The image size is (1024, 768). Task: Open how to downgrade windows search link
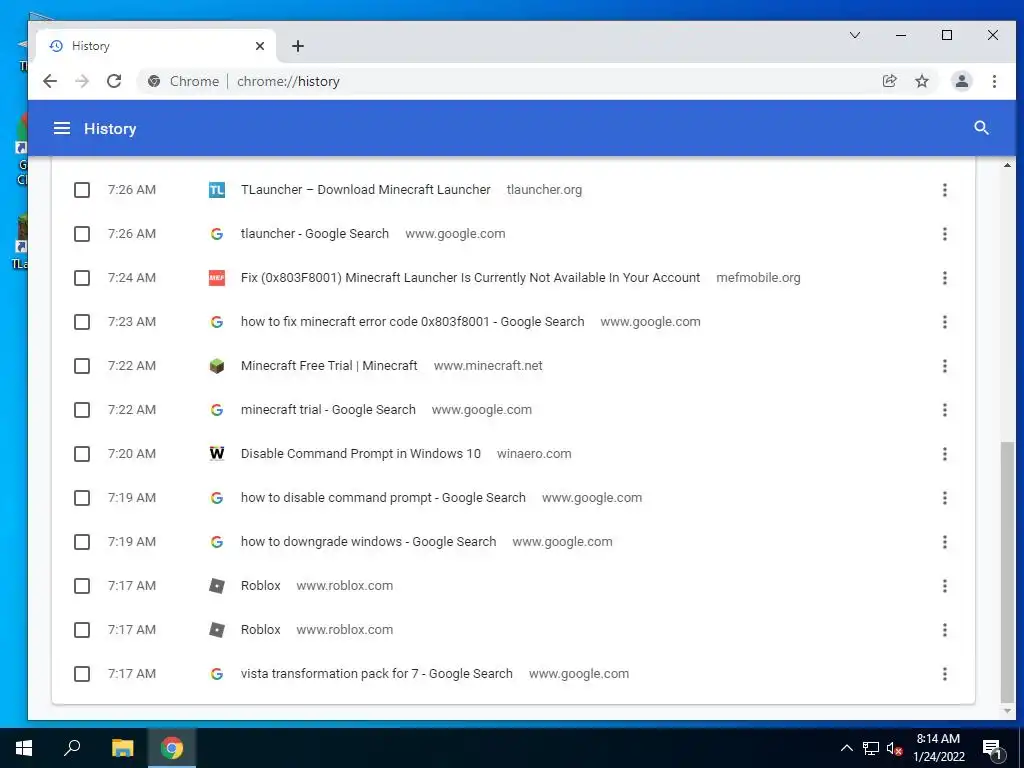tap(368, 542)
